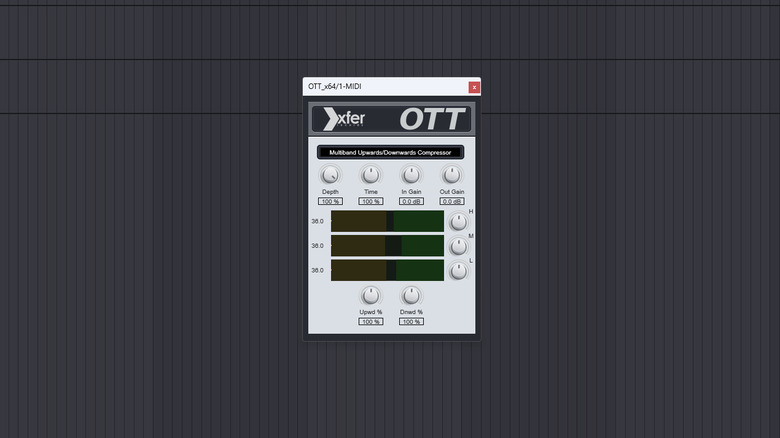Close the OTT_x64 plugin window

click(x=474, y=87)
